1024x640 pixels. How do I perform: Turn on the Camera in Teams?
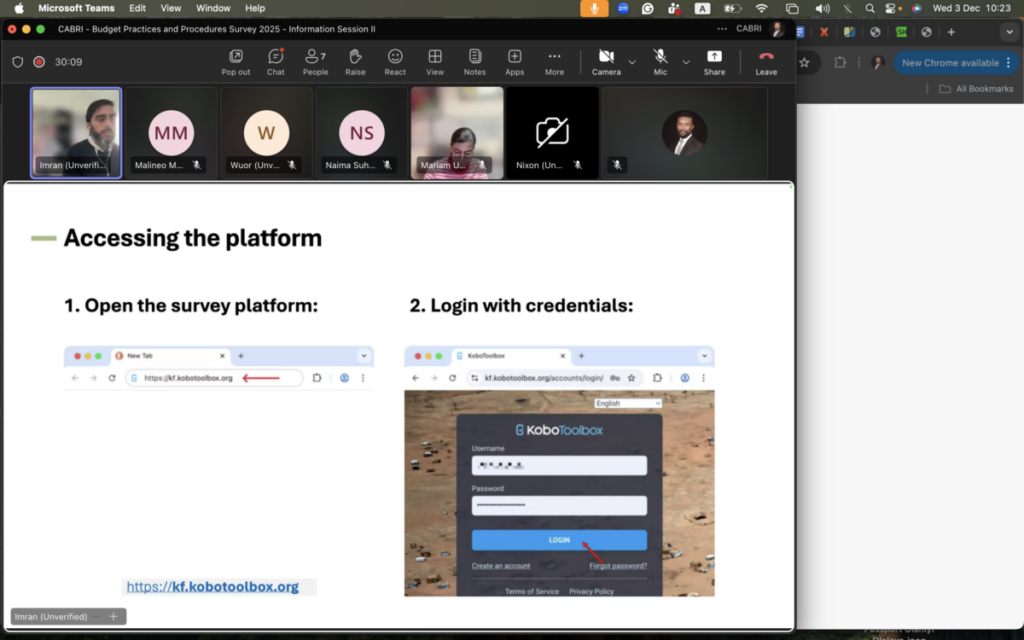pyautogui.click(x=606, y=62)
